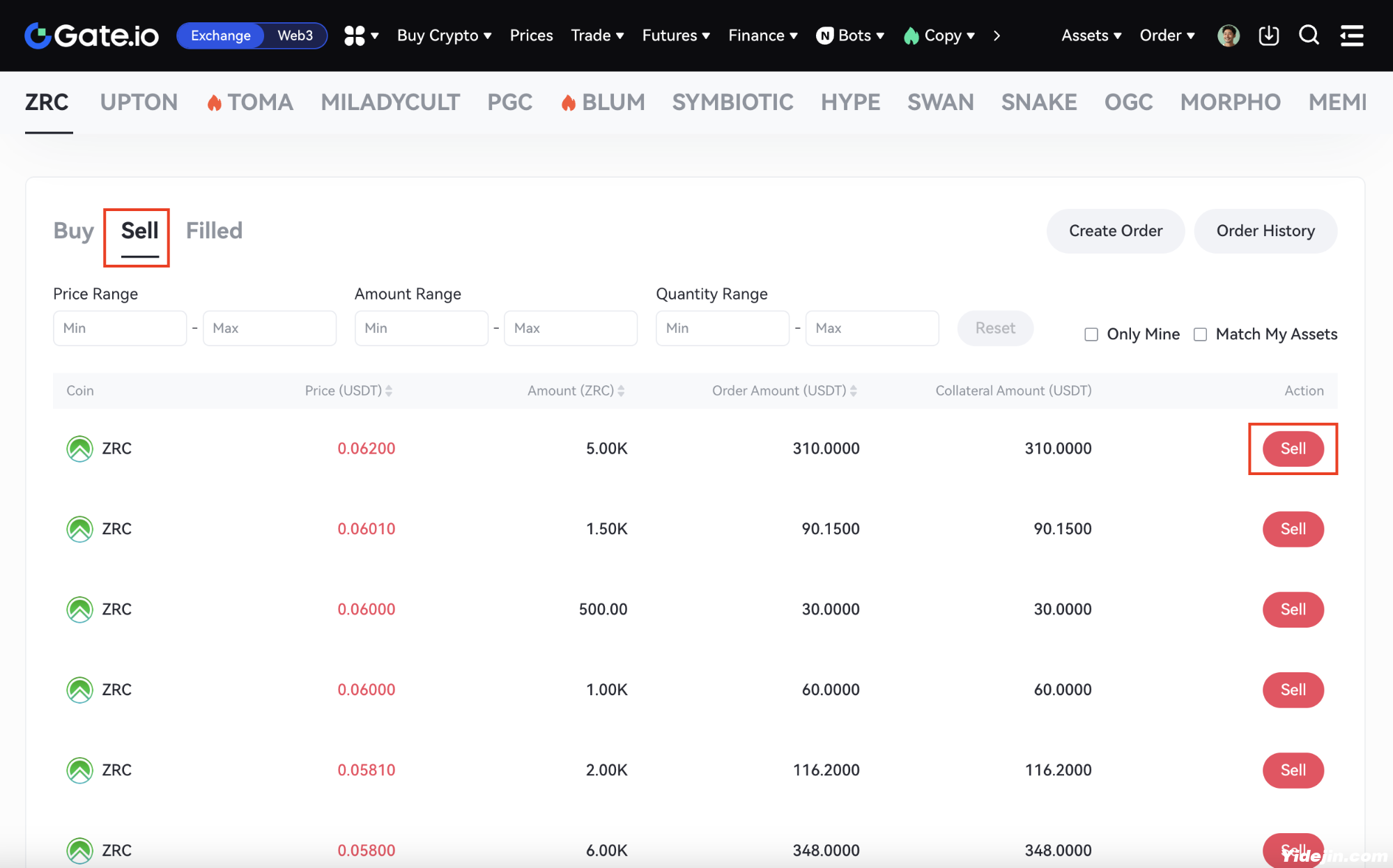Screen dimensions: 1393x868
Task: Switch to the Buy orders tab
Action: (73, 231)
